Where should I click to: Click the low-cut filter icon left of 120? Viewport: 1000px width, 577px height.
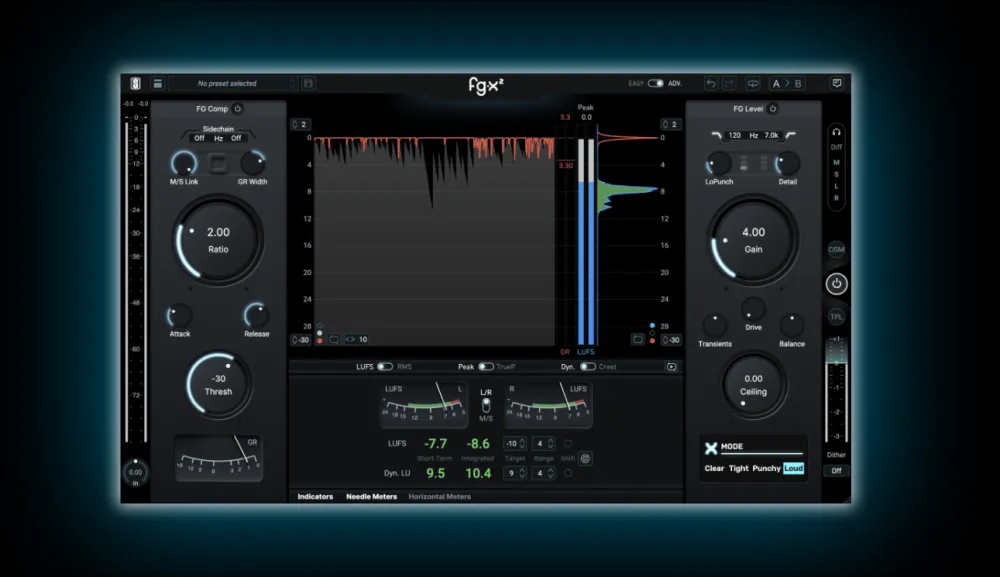pos(717,135)
